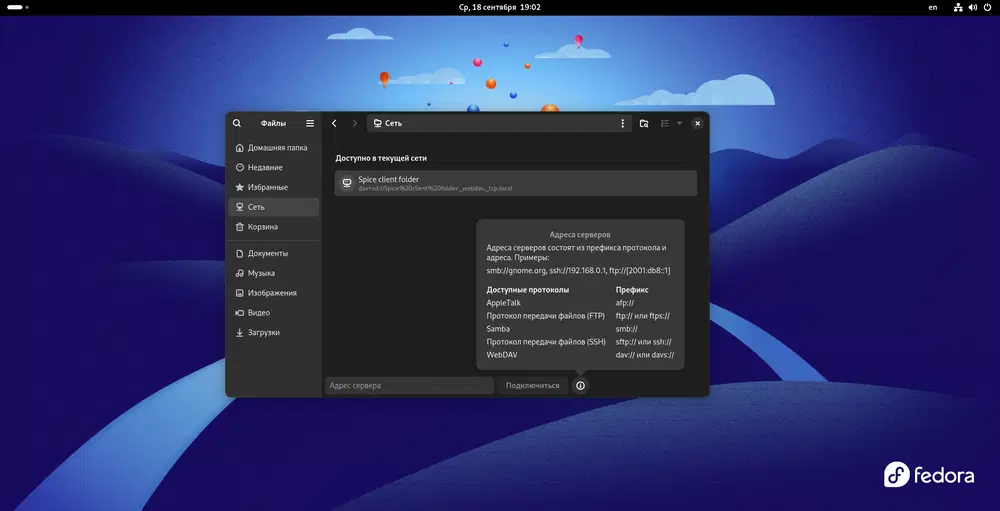The image size is (1000, 511).
Task: Click the AppleTalk protocol row text
Action: pyautogui.click(x=503, y=302)
